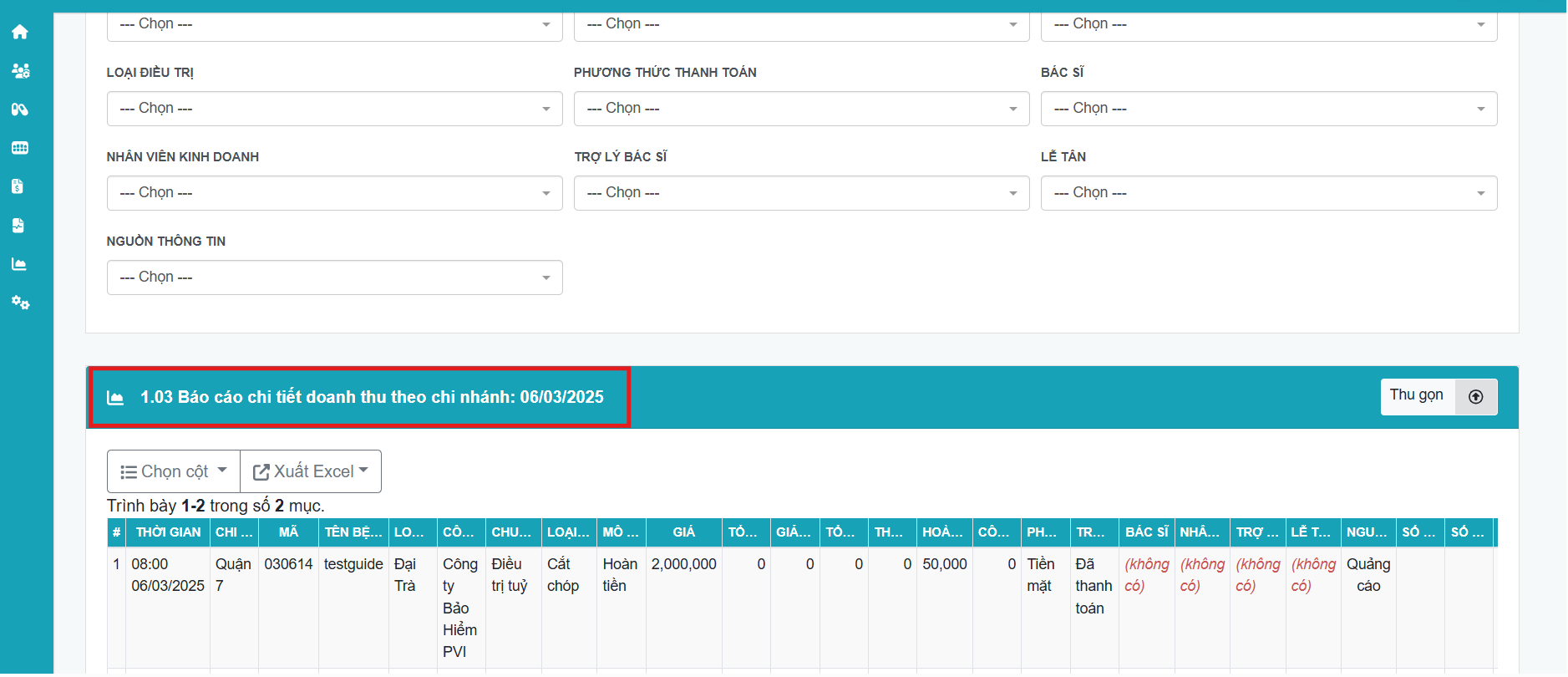Open the Nhân Viên Kinh Doanh dropdown

coord(334,193)
